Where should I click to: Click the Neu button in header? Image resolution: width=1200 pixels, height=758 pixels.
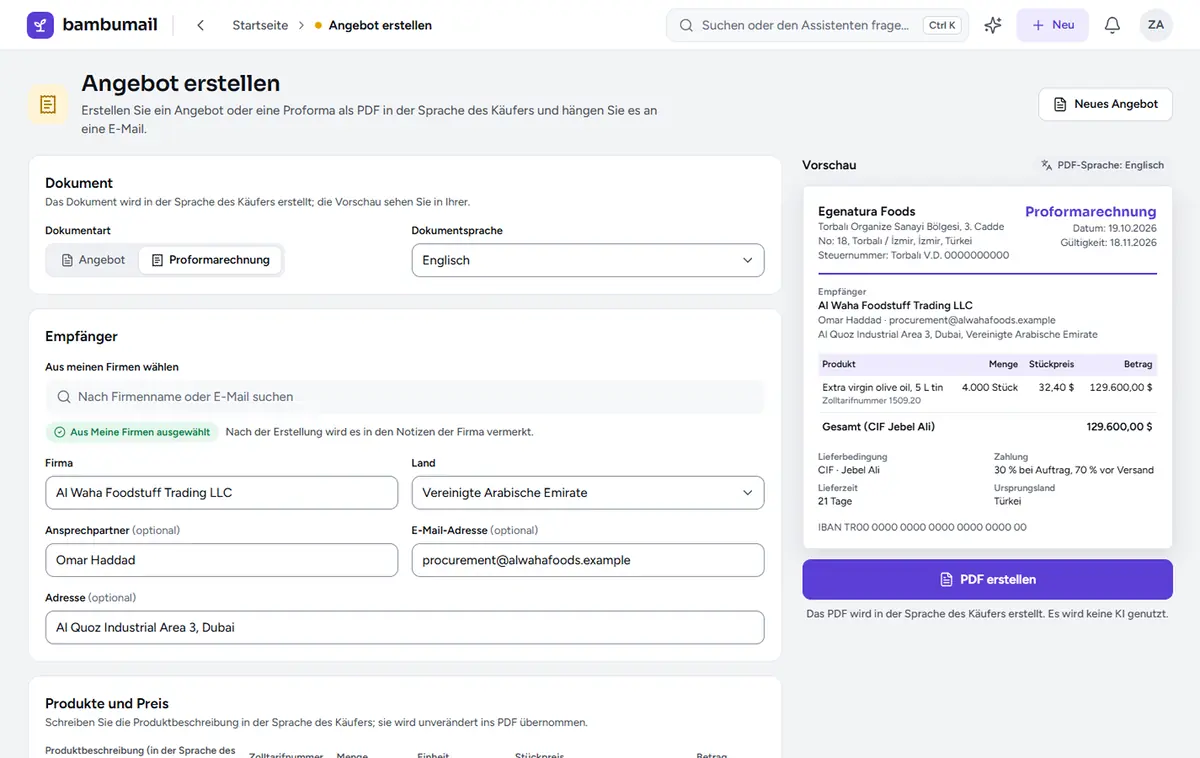[x=1052, y=25]
